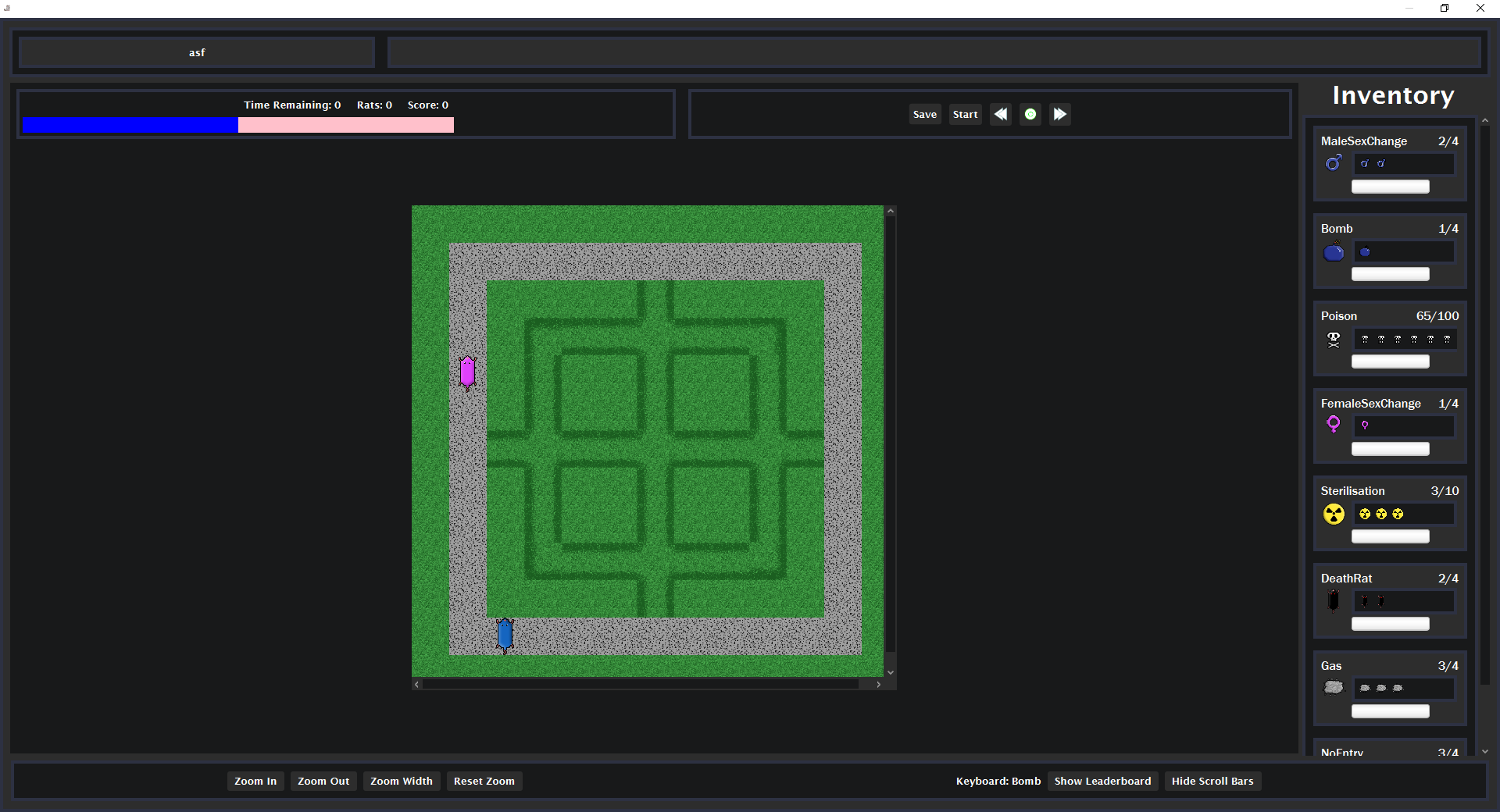
Task: Click the 'asf' player name field
Action: [x=197, y=52]
